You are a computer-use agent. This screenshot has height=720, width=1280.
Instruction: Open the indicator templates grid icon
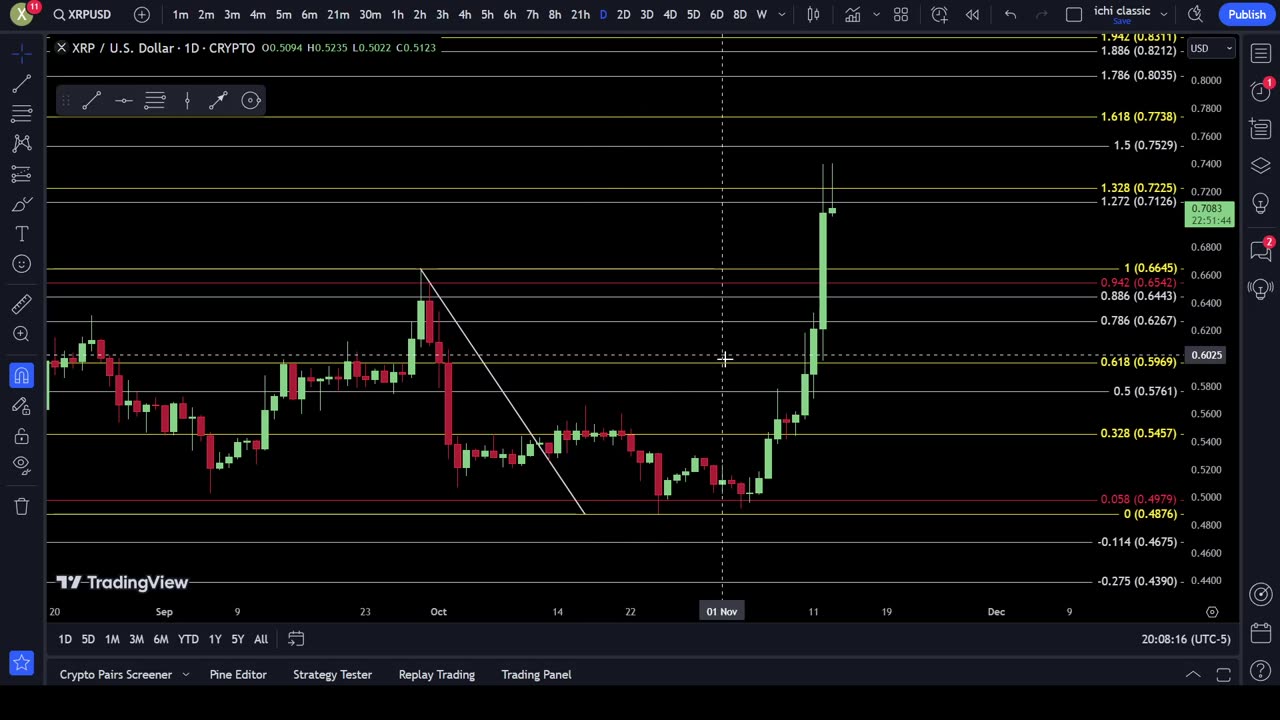[901, 14]
